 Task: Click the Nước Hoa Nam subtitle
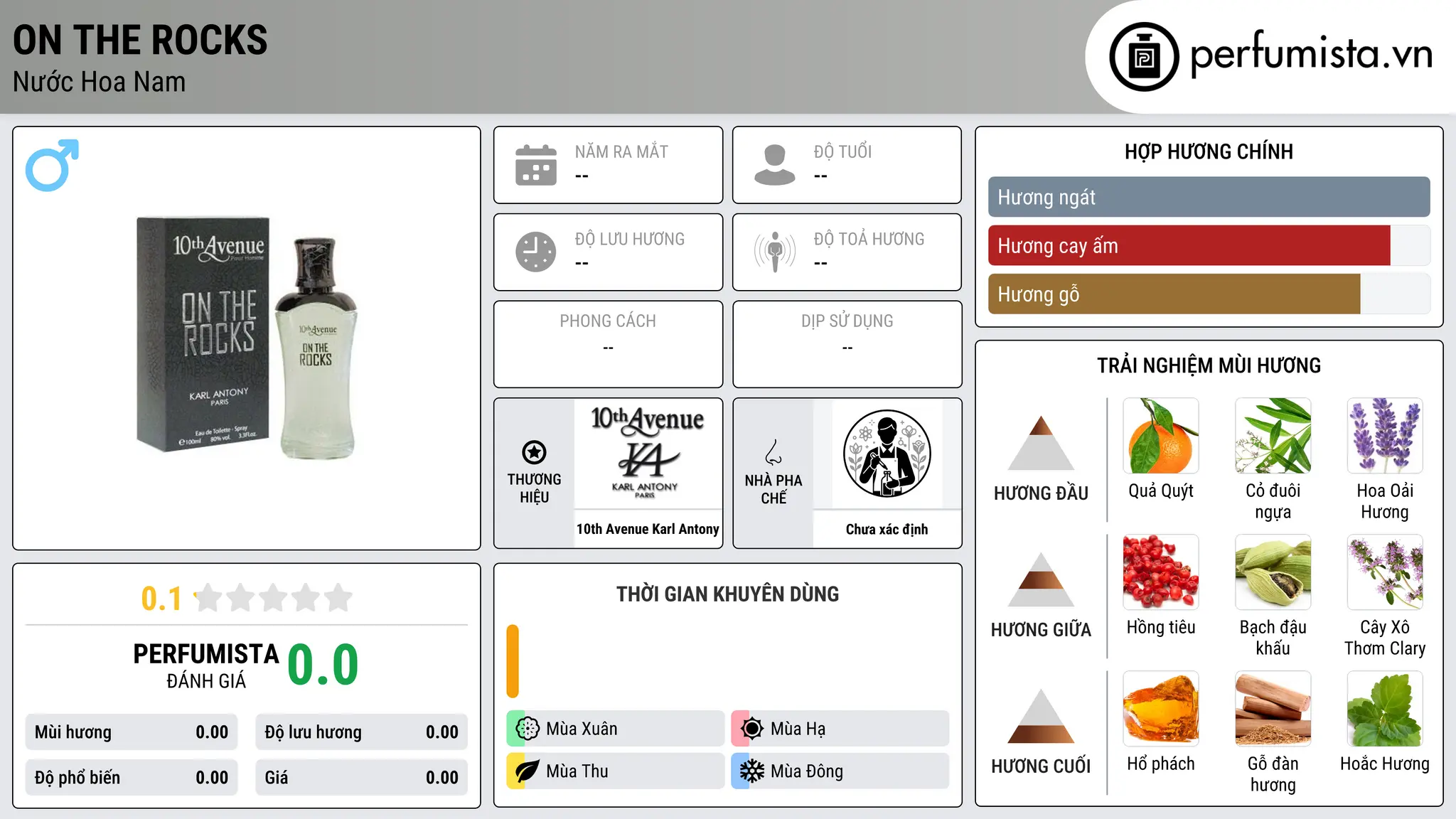tap(99, 82)
